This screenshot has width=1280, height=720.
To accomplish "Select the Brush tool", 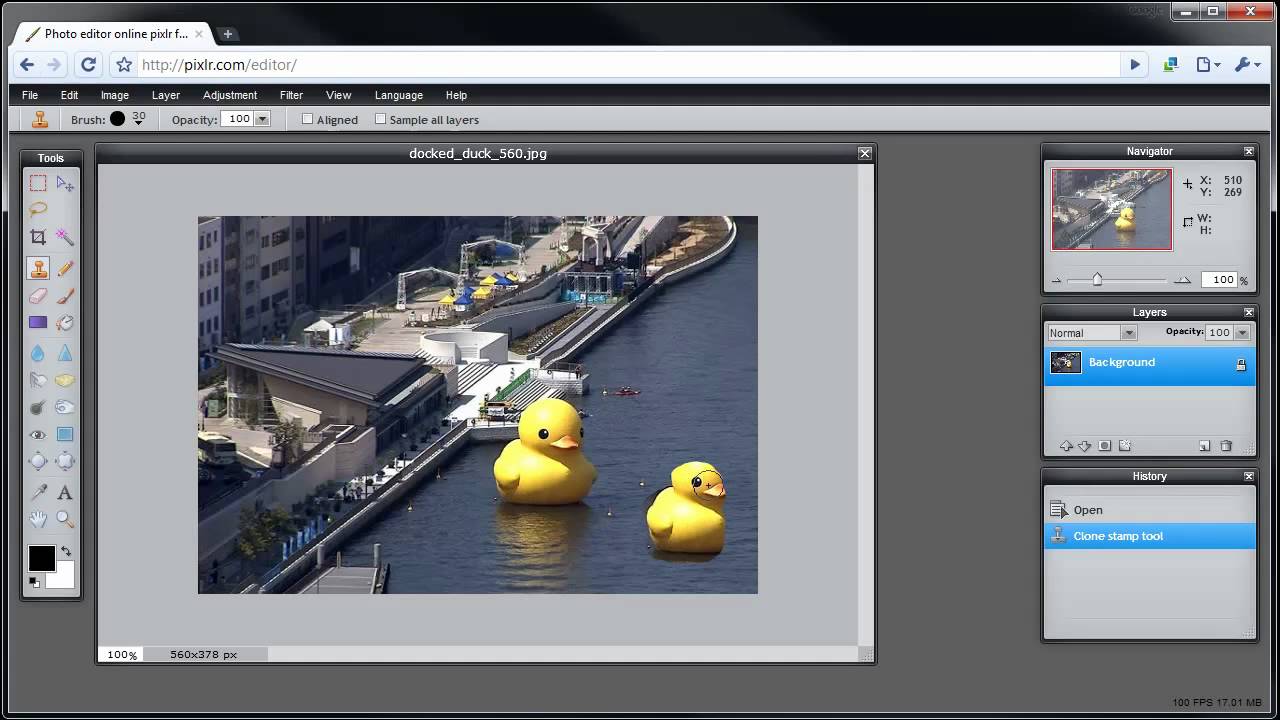I will (65, 296).
